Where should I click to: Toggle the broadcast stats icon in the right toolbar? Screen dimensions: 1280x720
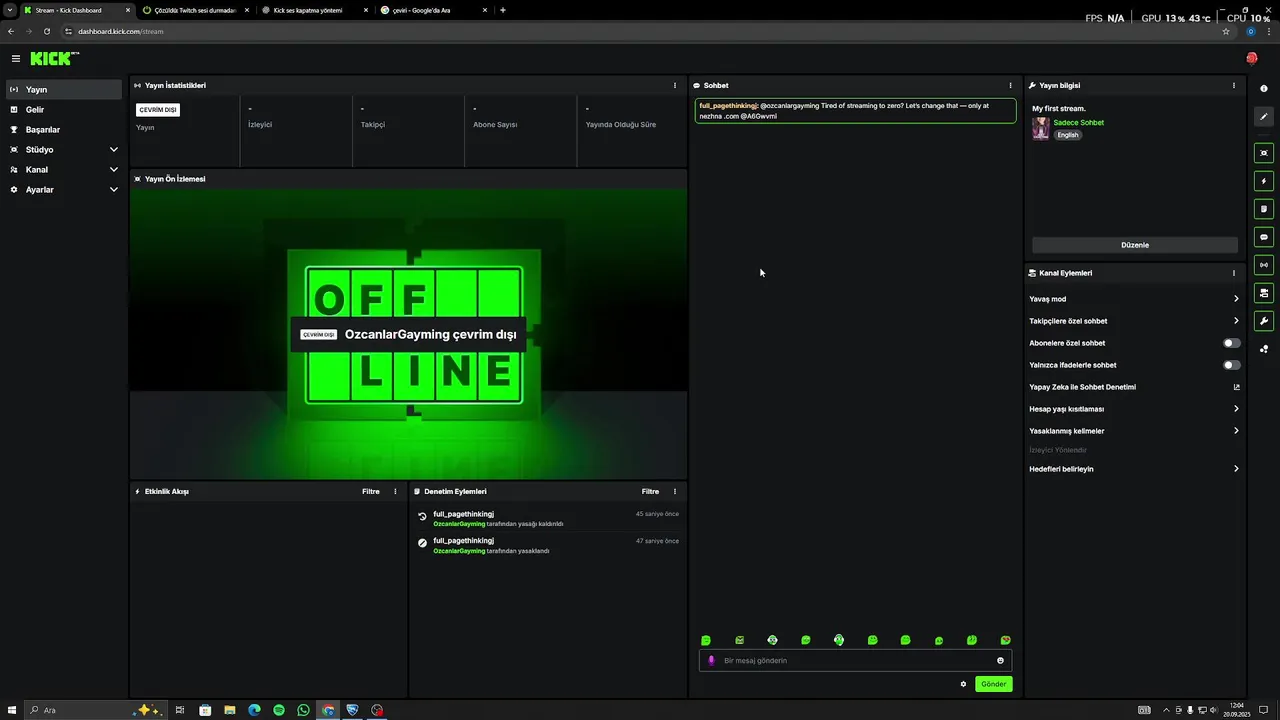click(1264, 265)
